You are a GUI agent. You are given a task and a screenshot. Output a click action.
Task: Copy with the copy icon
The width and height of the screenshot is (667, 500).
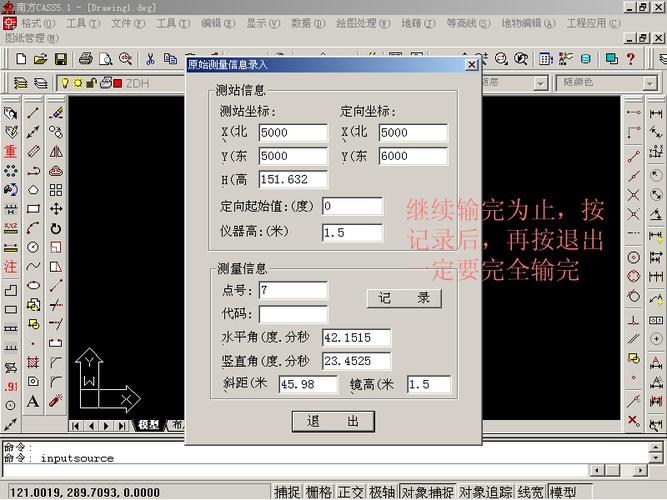click(170, 59)
